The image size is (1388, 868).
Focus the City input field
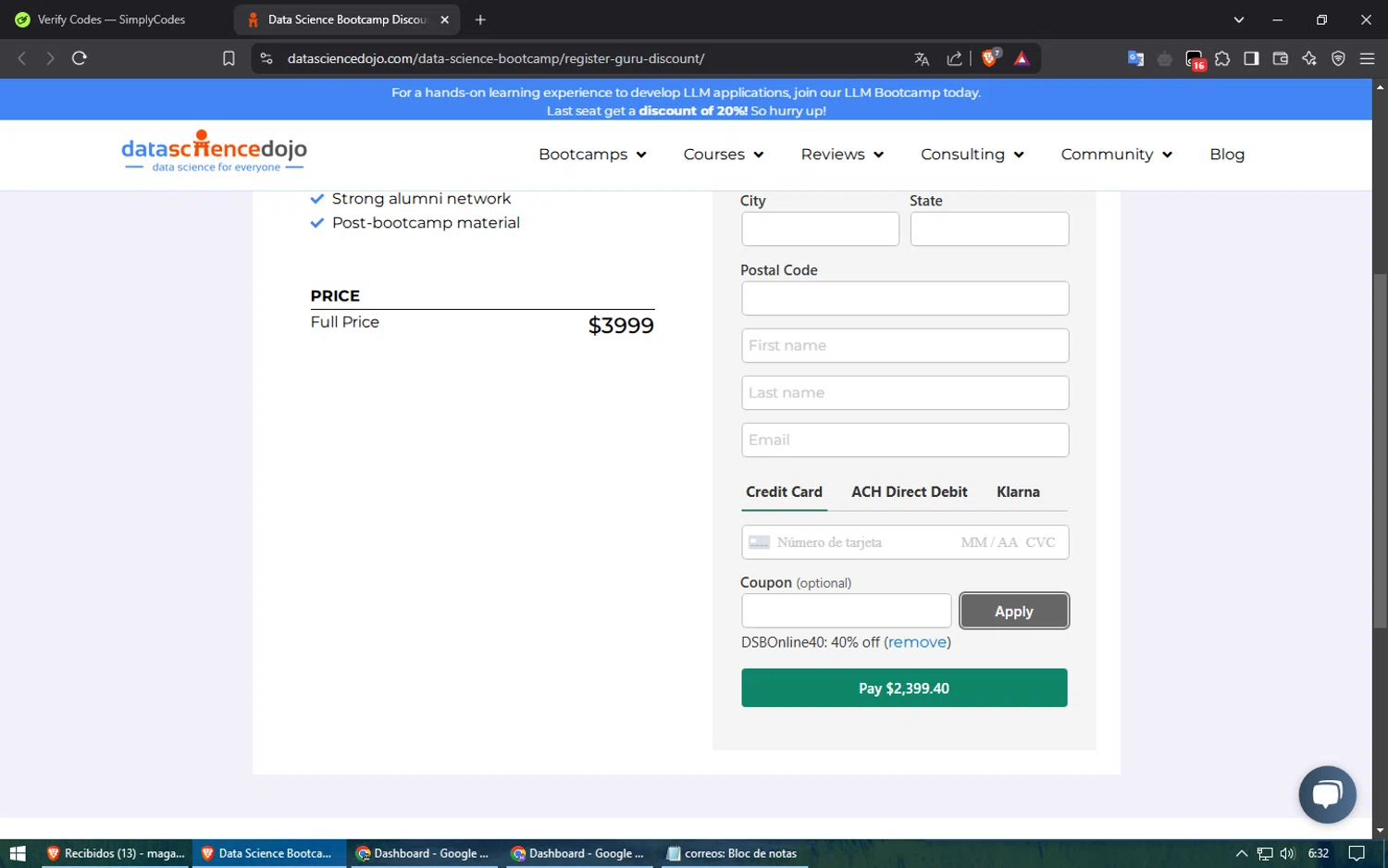[820, 229]
